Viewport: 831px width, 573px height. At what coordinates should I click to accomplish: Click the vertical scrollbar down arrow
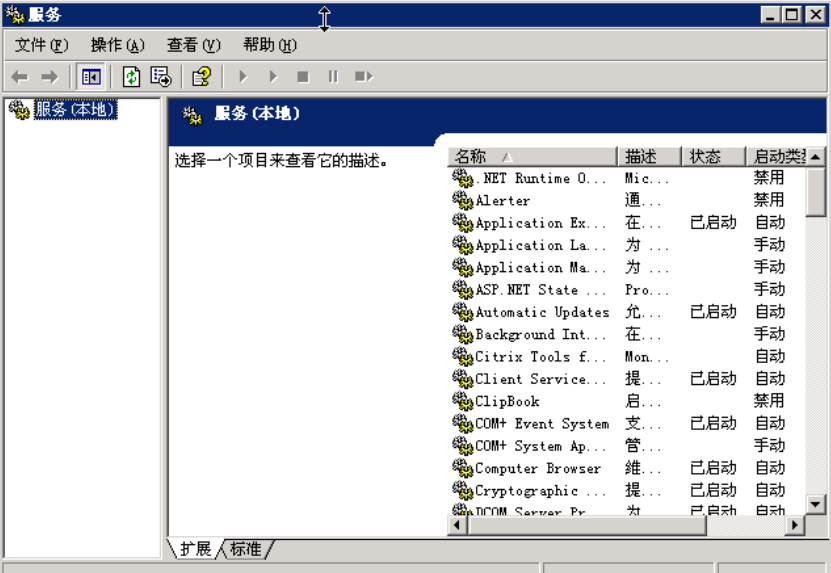point(816,505)
